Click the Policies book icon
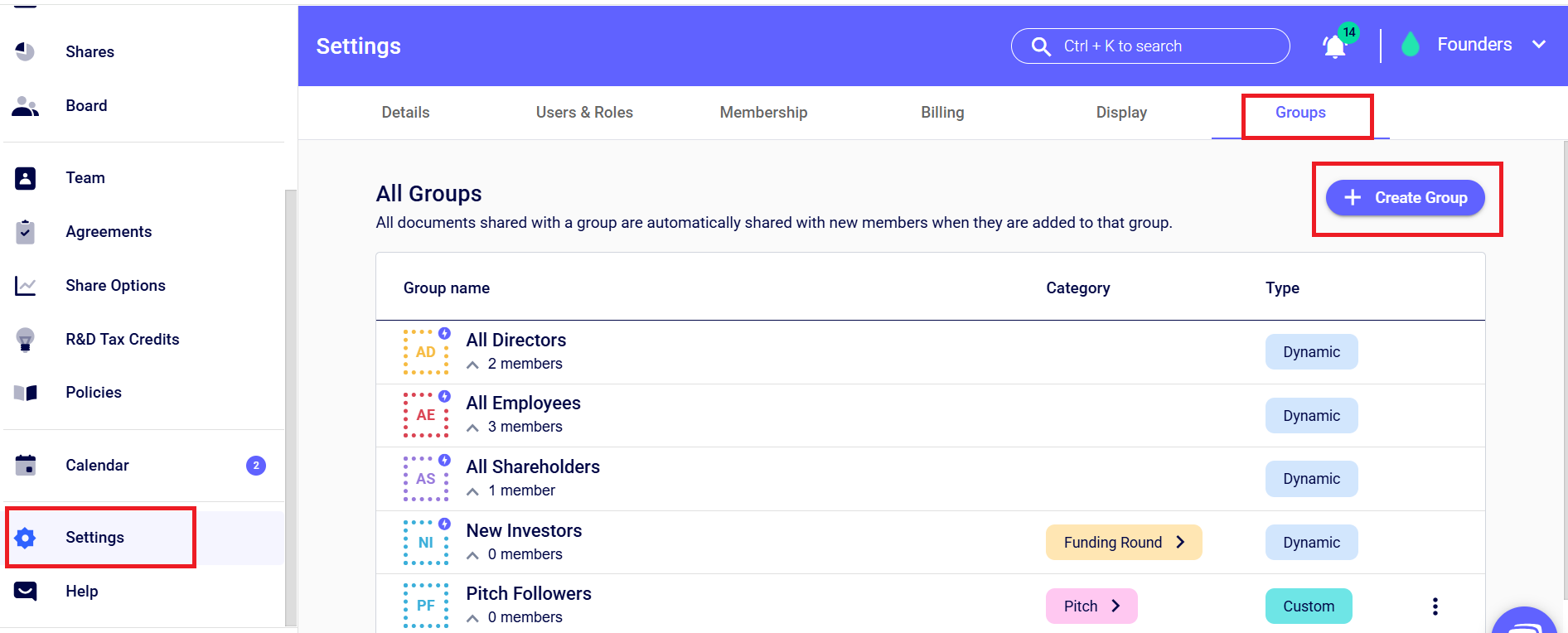The width and height of the screenshot is (1568, 633). [x=26, y=393]
